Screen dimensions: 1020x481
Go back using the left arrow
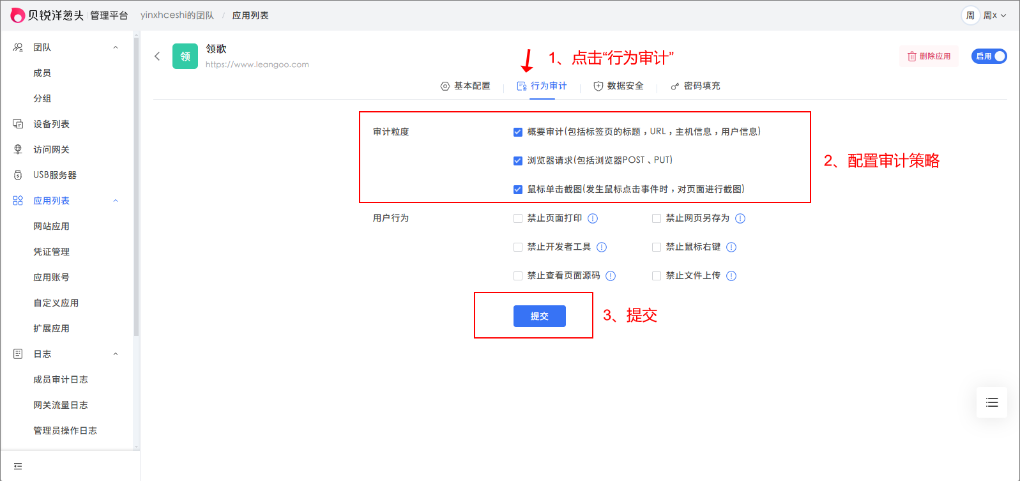(157, 56)
